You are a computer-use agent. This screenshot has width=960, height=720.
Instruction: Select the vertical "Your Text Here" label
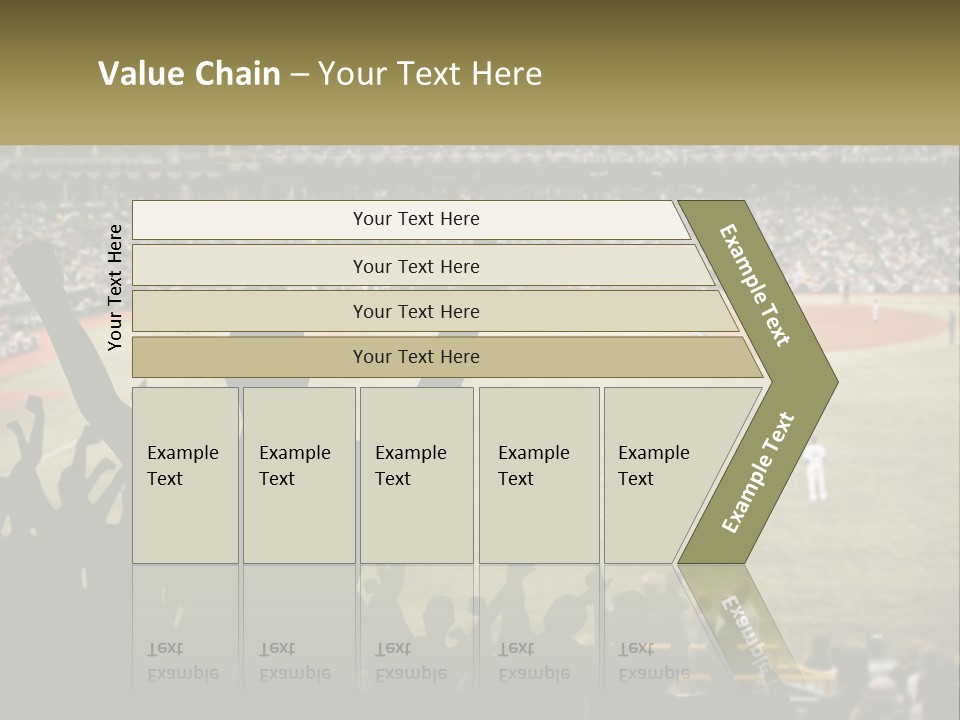[x=115, y=287]
